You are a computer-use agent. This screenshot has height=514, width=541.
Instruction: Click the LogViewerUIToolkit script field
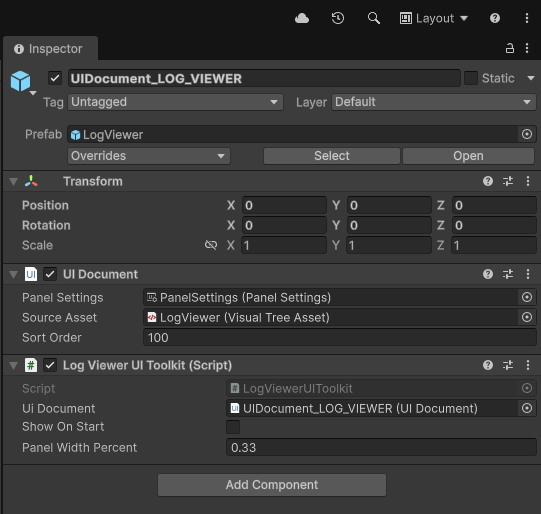[x=372, y=388]
